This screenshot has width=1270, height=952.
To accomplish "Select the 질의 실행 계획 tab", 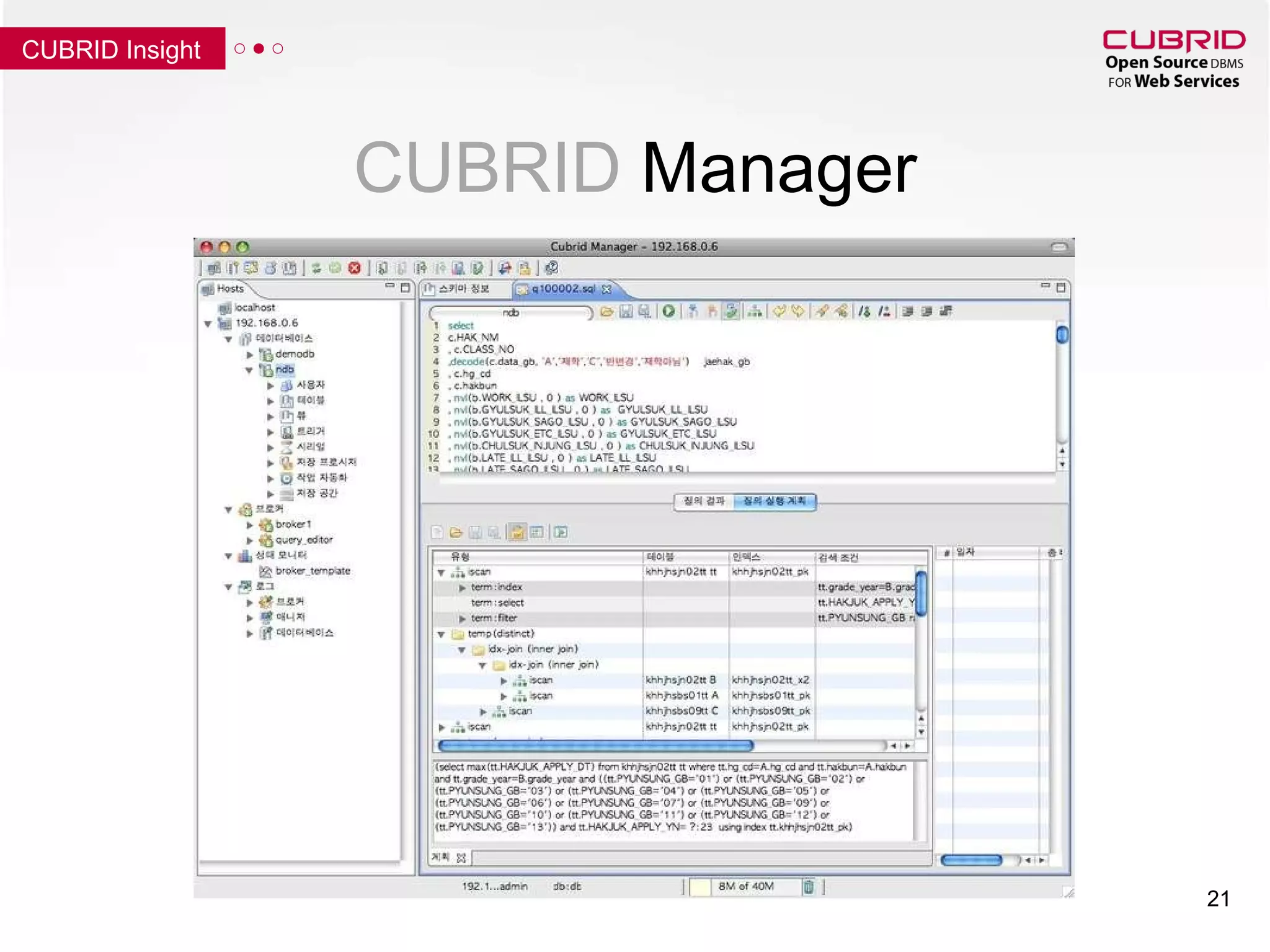I will point(775,501).
